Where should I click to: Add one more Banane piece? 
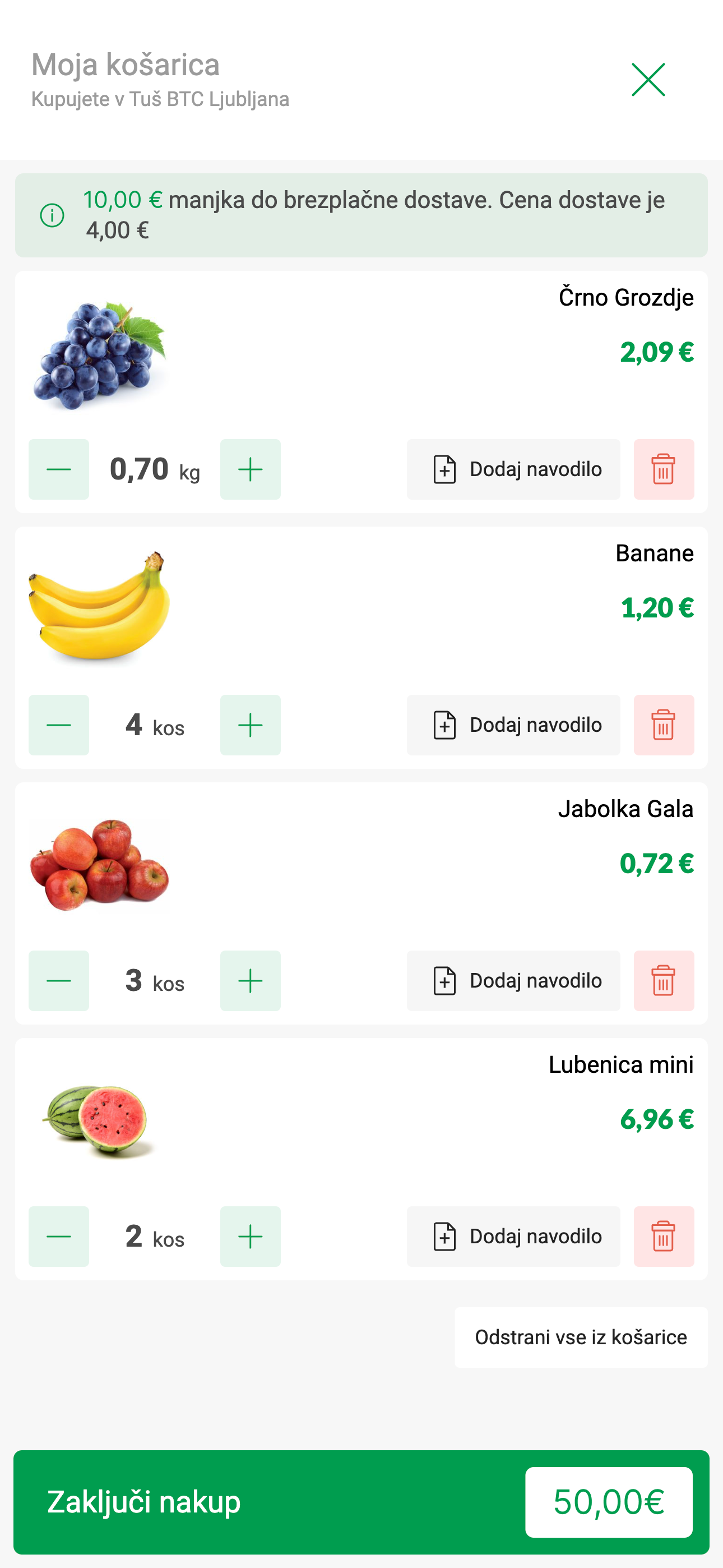pyautogui.click(x=250, y=725)
